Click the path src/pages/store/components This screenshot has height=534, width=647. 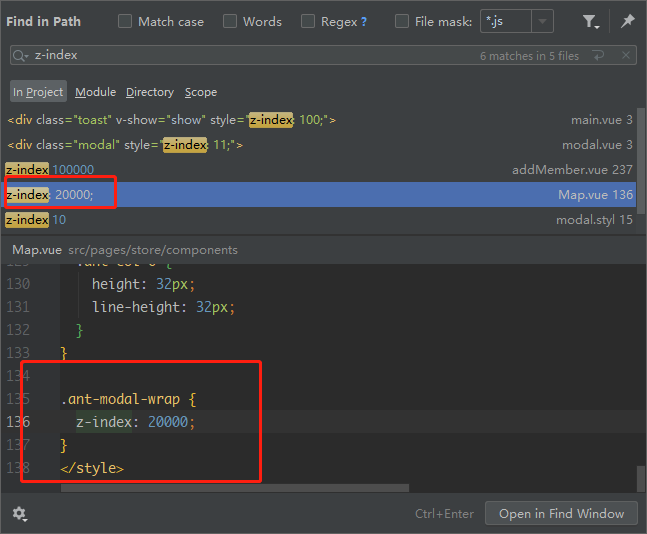pos(153,250)
